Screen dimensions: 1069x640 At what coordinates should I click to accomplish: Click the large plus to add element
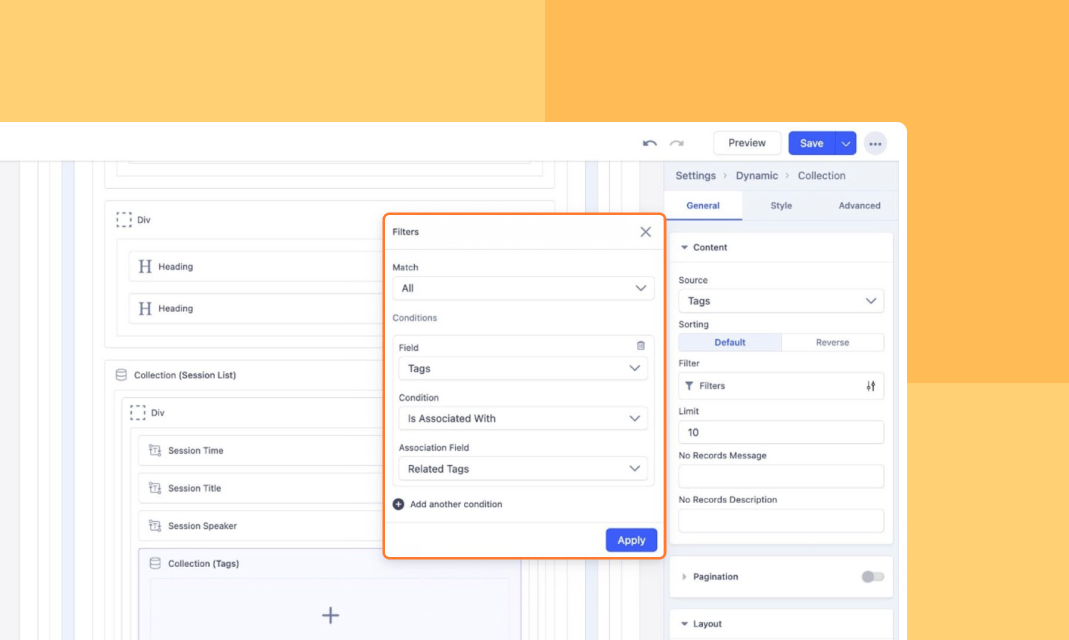(x=330, y=615)
